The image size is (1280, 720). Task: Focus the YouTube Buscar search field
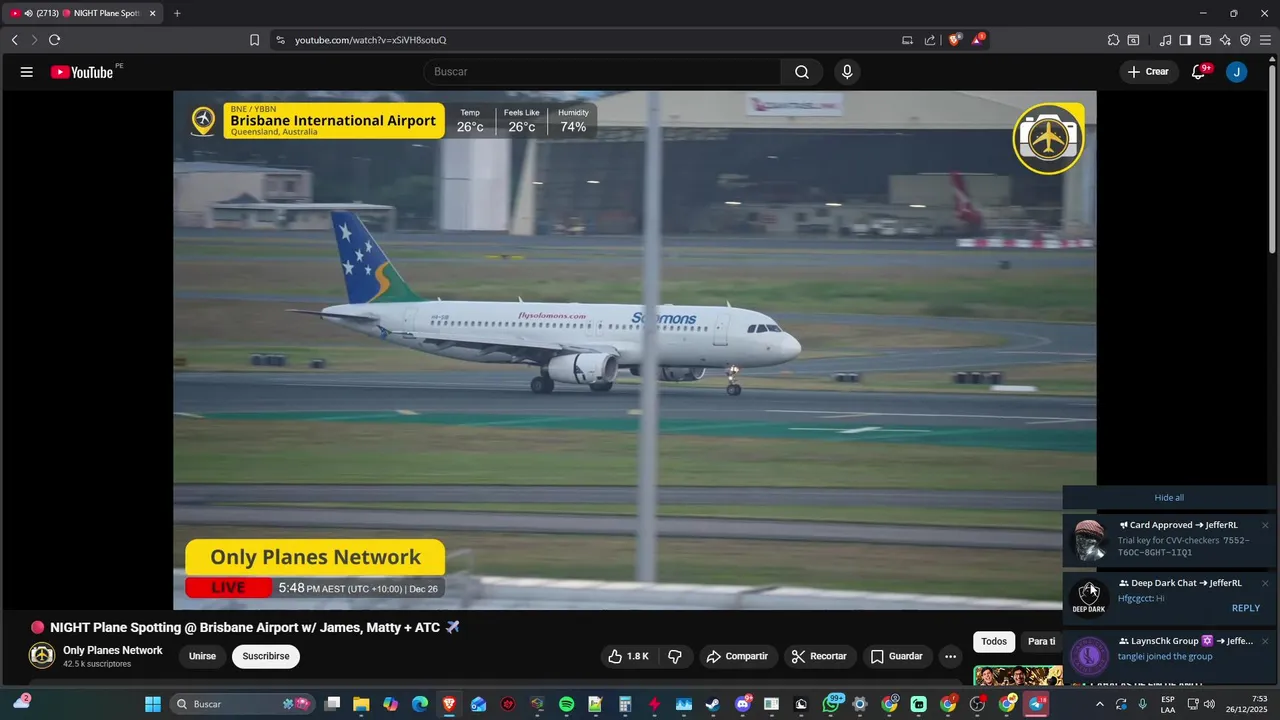click(602, 72)
